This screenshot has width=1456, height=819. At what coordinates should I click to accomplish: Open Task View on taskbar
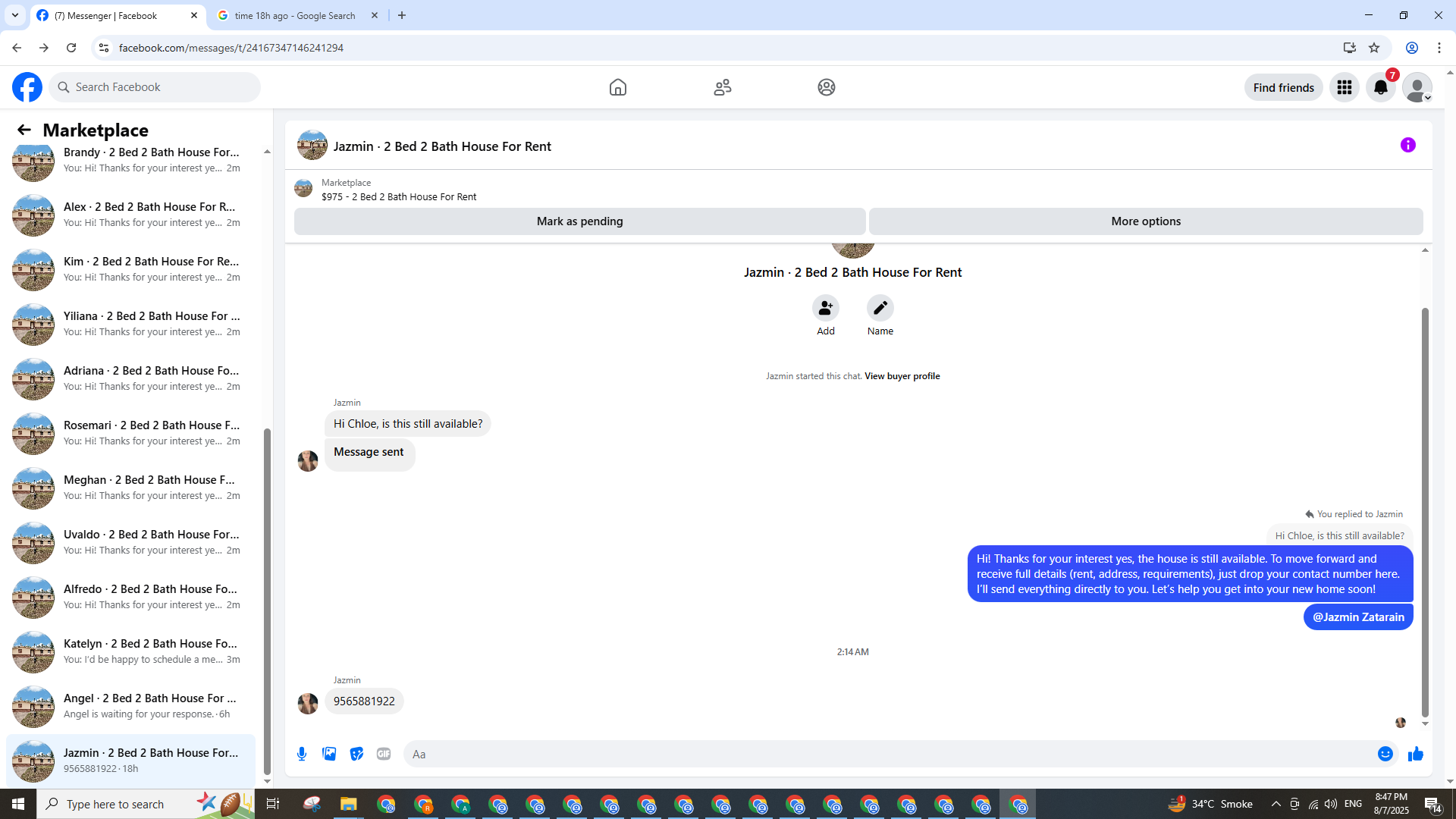273,804
